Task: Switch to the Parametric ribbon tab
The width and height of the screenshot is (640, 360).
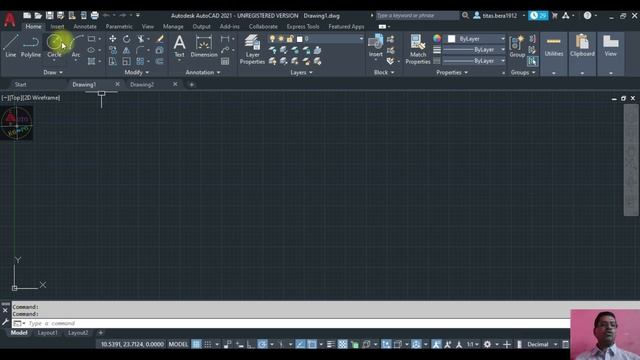Action: [119, 27]
